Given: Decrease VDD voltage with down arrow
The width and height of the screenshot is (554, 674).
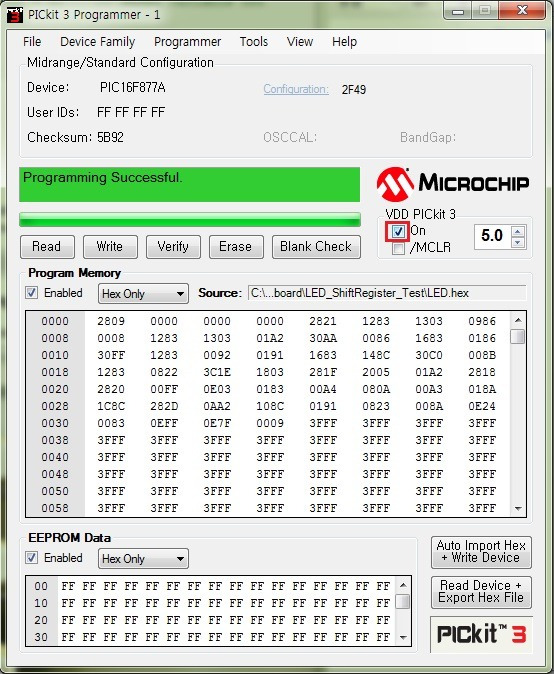Looking at the screenshot, I should [x=518, y=242].
